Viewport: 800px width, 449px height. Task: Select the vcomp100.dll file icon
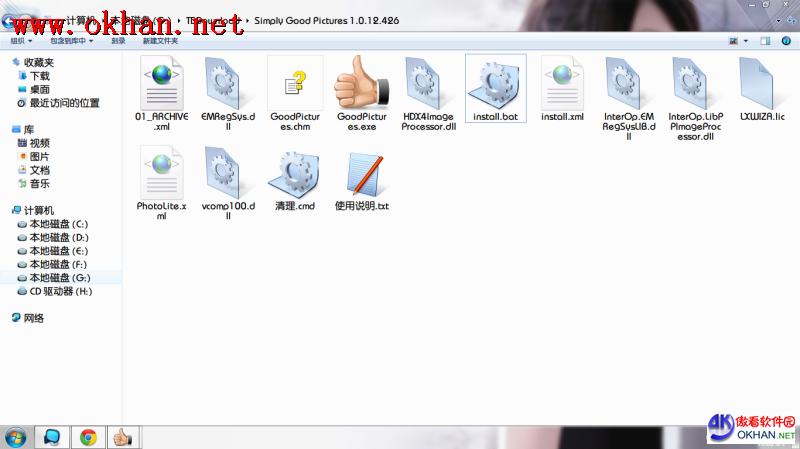click(x=224, y=172)
